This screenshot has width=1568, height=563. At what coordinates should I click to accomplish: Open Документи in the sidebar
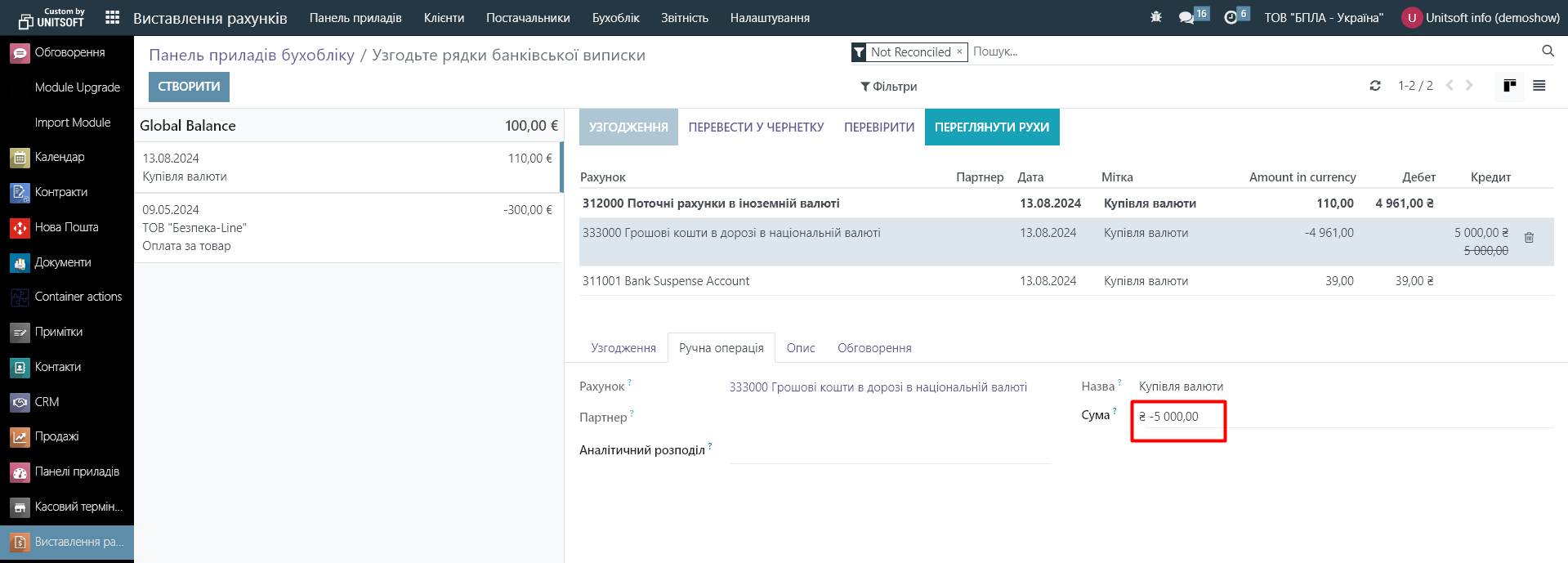click(67, 262)
